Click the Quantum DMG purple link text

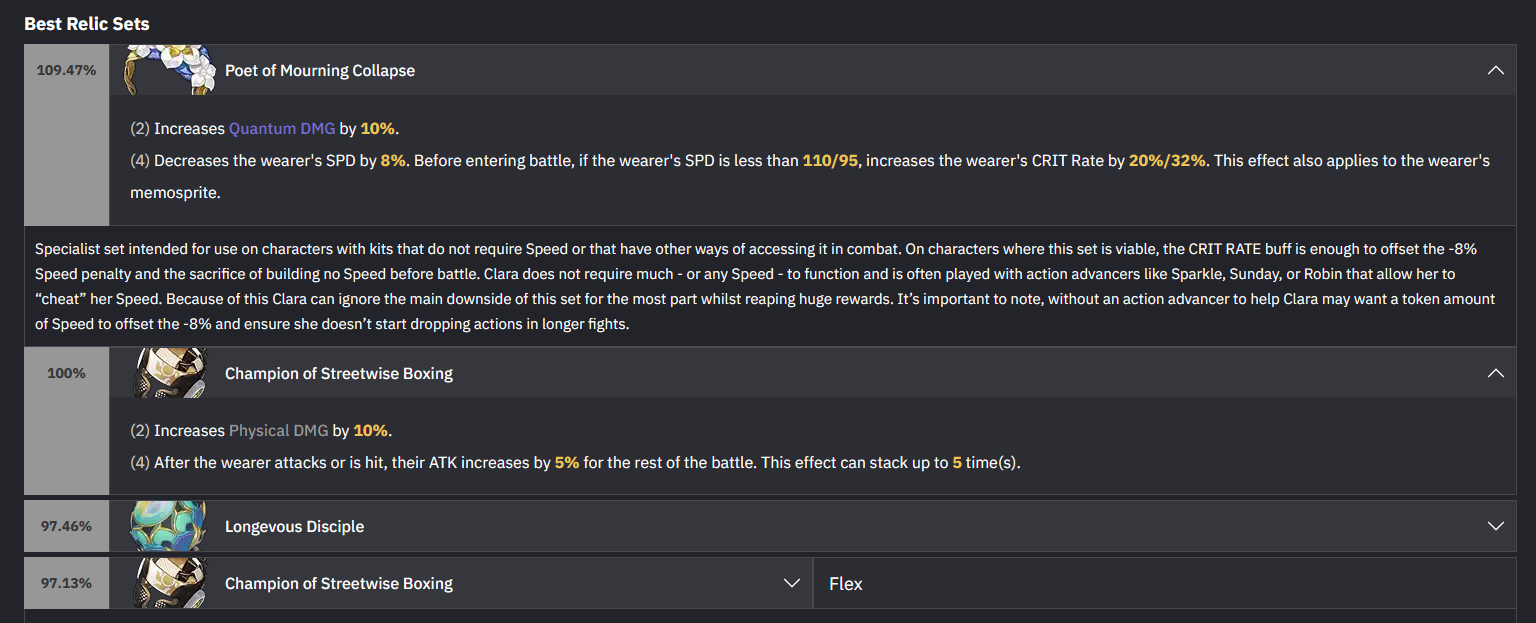point(282,128)
